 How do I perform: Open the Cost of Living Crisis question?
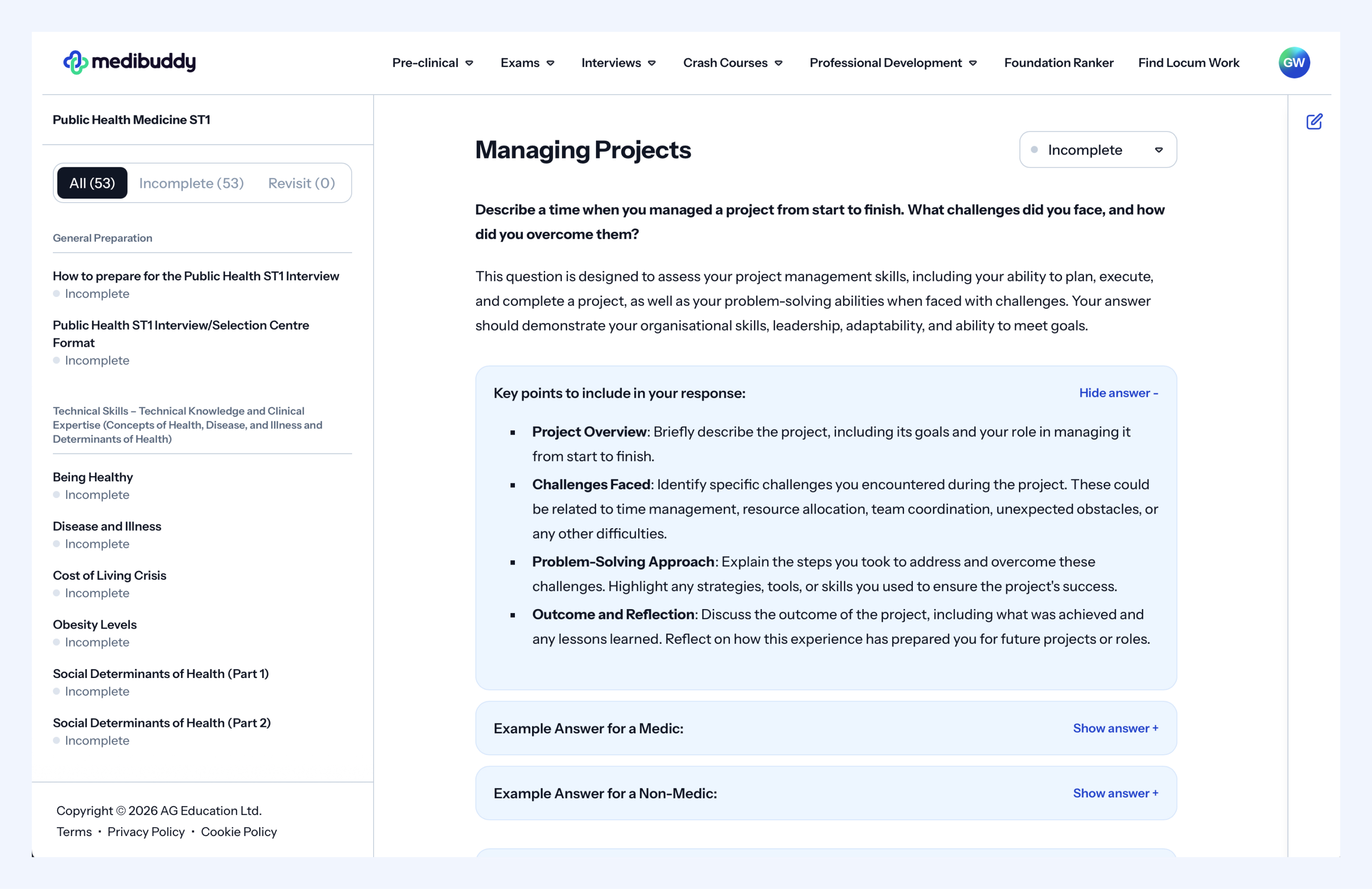[x=109, y=575]
